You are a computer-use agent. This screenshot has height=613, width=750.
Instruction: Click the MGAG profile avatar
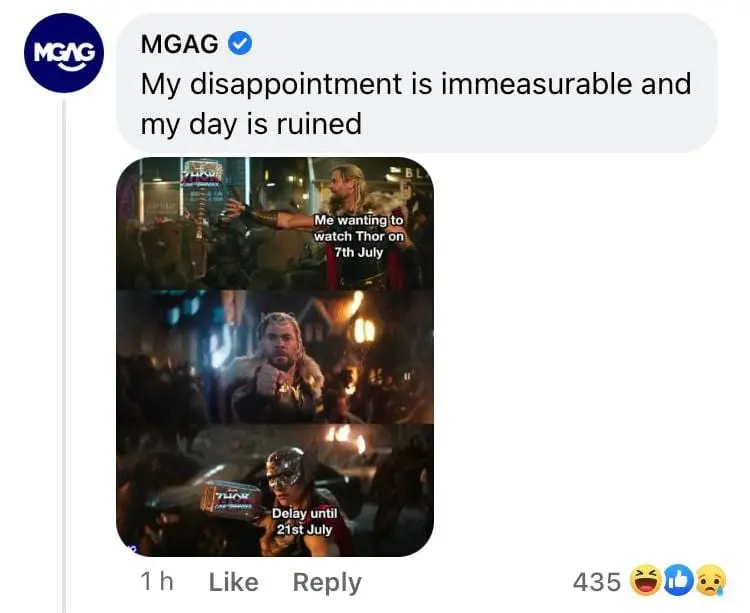click(x=64, y=53)
